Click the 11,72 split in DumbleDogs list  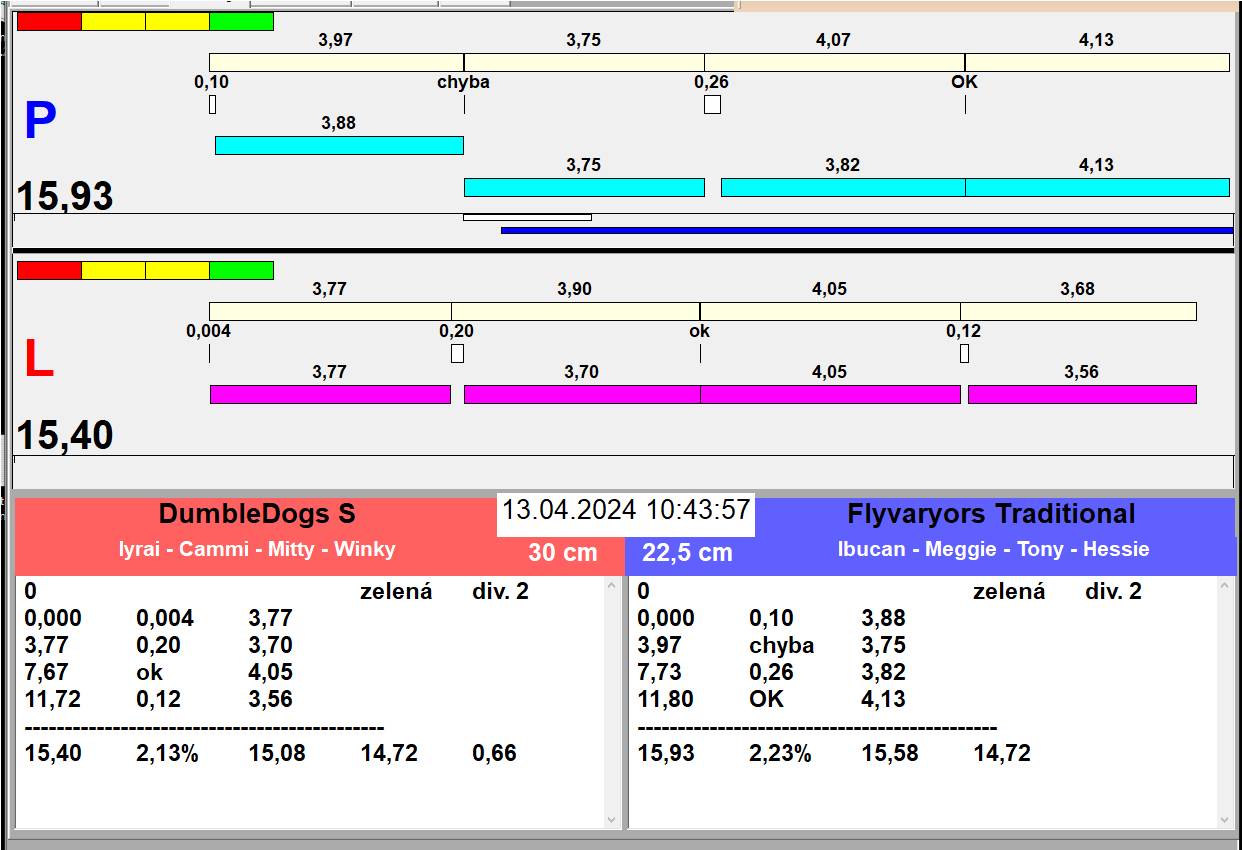[53, 699]
